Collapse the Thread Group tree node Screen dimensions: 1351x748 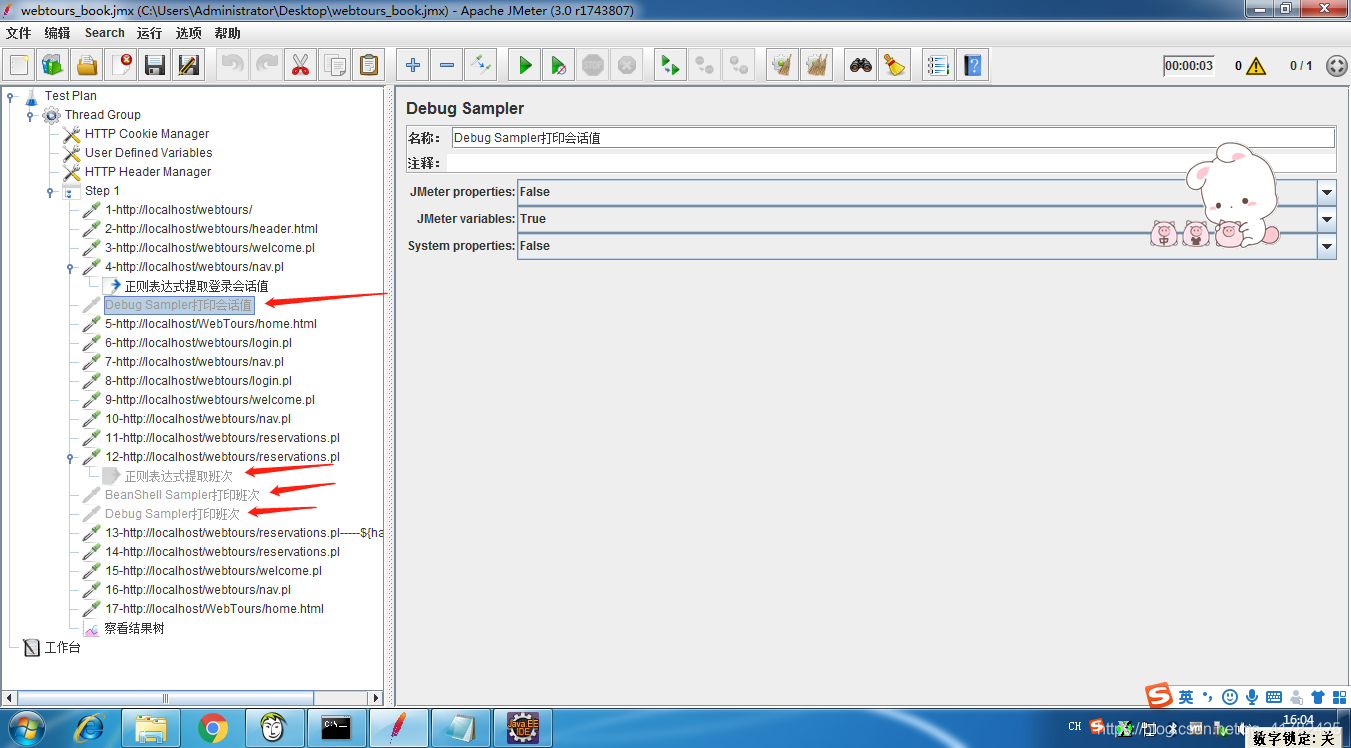30,115
